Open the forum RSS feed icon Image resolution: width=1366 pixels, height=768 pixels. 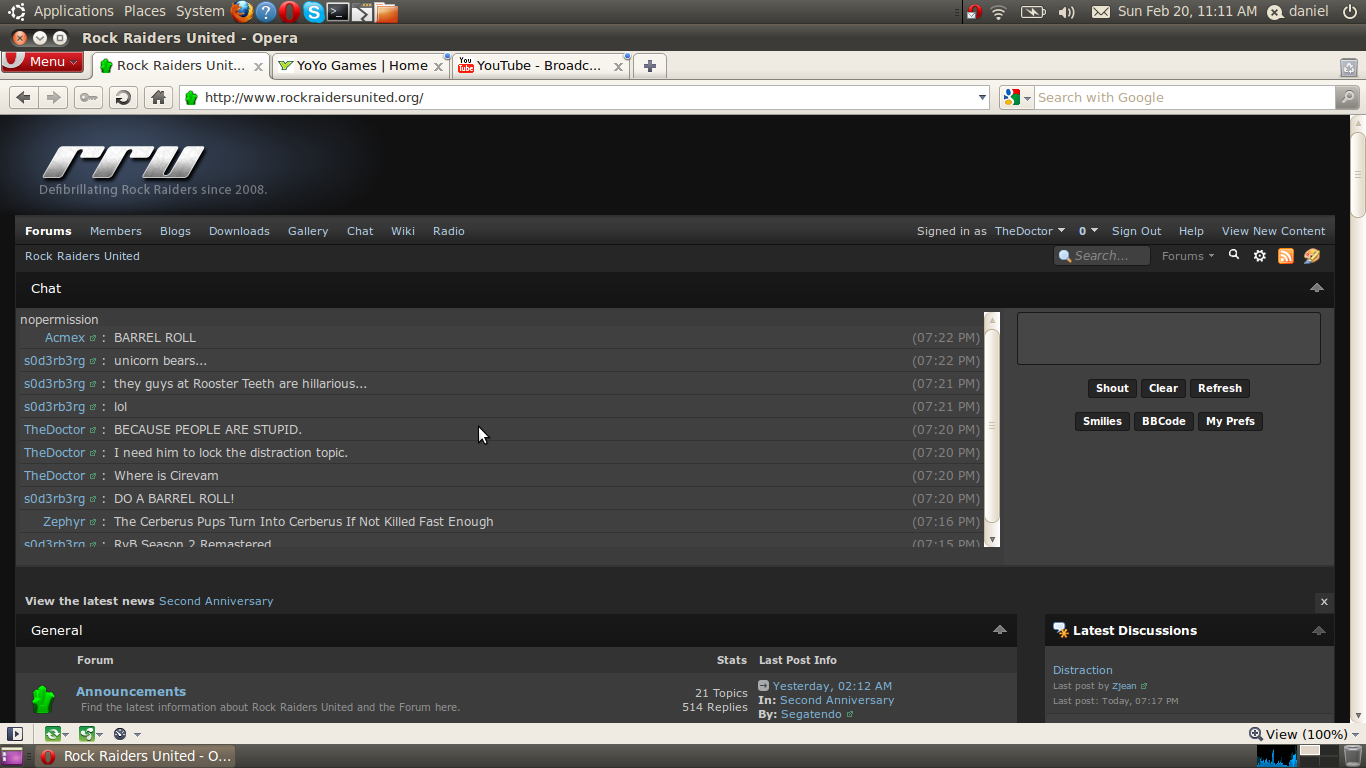click(x=1286, y=256)
